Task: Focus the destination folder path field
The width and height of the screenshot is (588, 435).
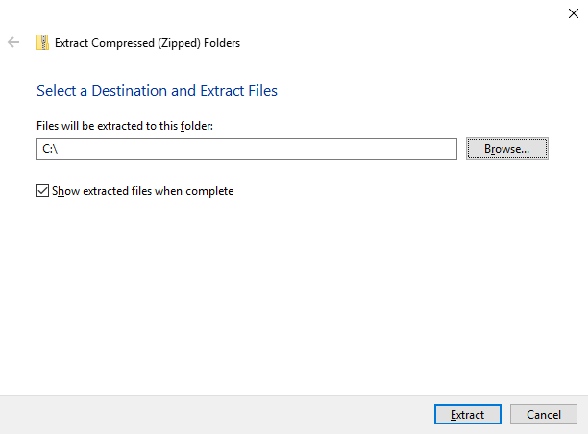Action: (246, 149)
